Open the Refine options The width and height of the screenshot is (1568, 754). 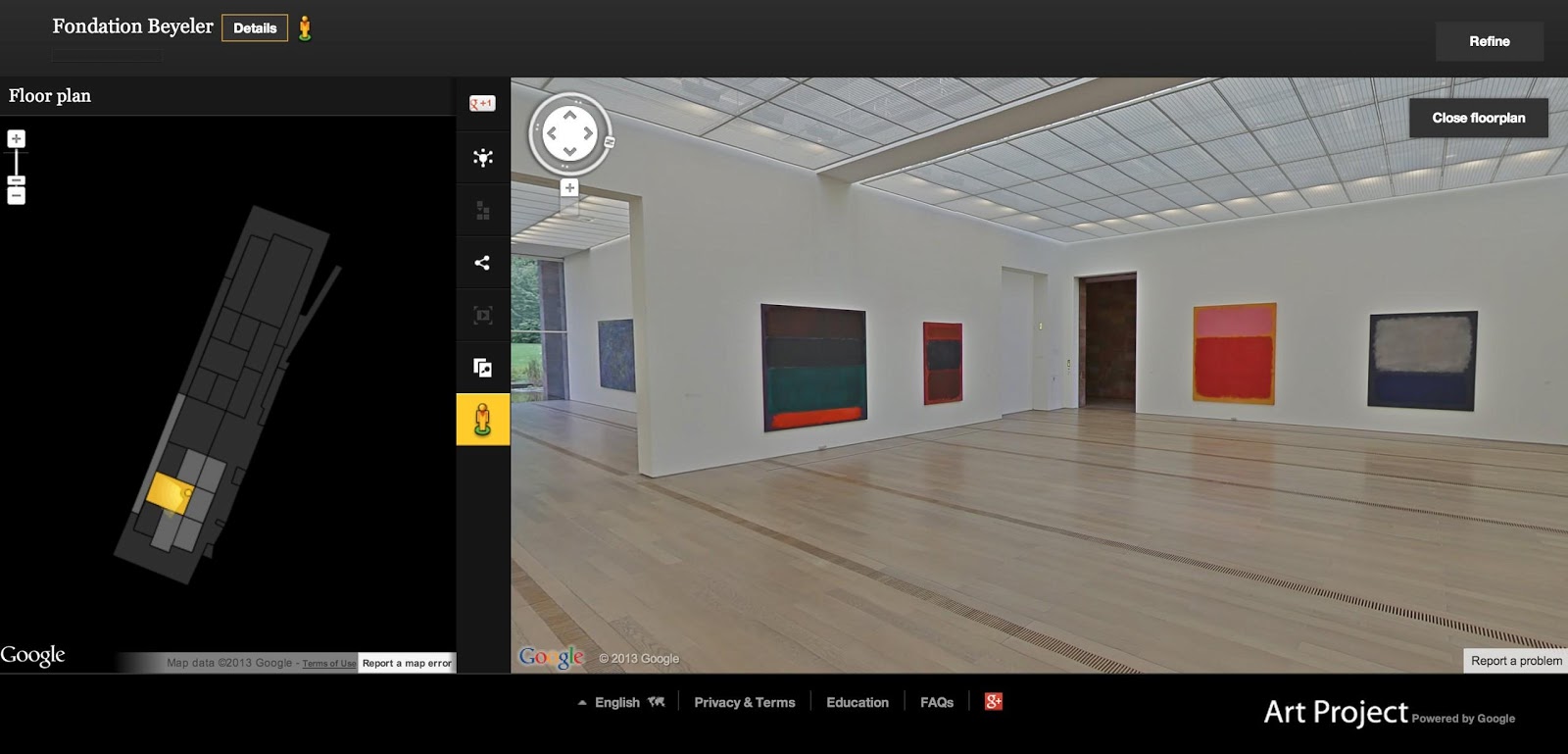pos(1489,41)
